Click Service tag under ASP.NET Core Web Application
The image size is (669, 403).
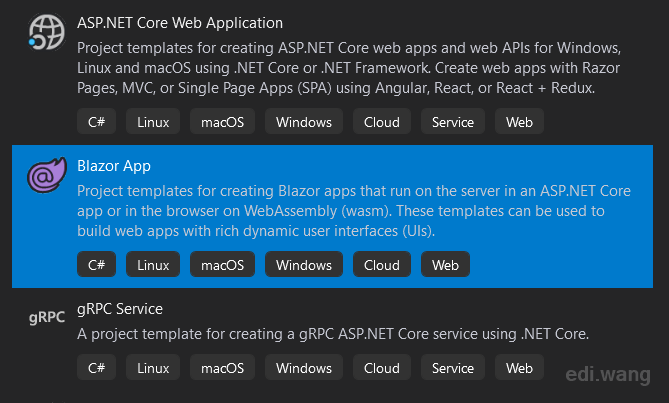pyautogui.click(x=453, y=122)
